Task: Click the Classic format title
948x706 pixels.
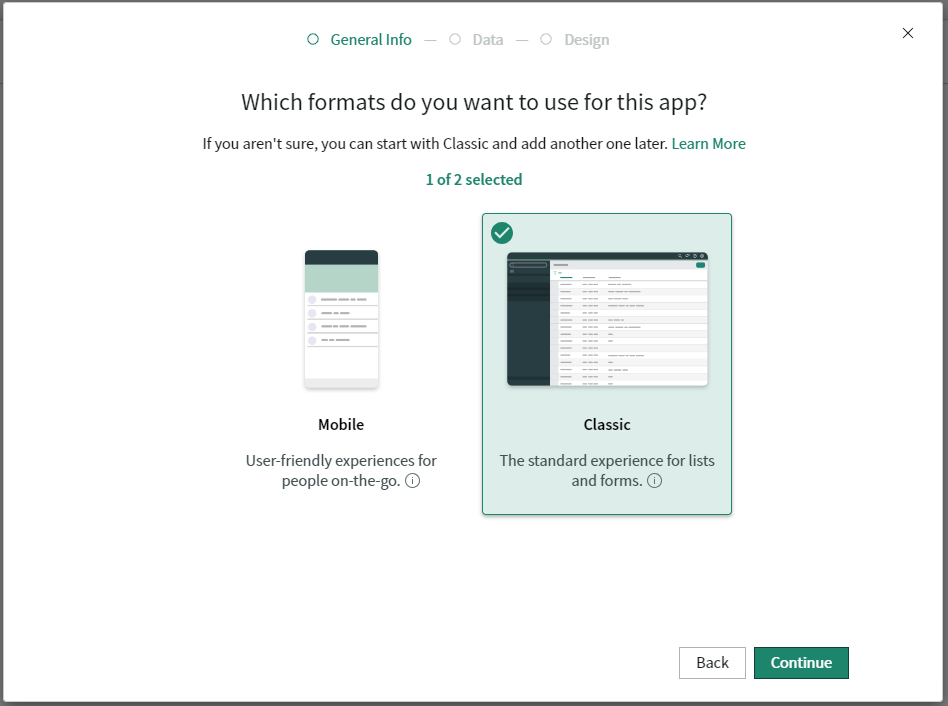Action: (607, 425)
